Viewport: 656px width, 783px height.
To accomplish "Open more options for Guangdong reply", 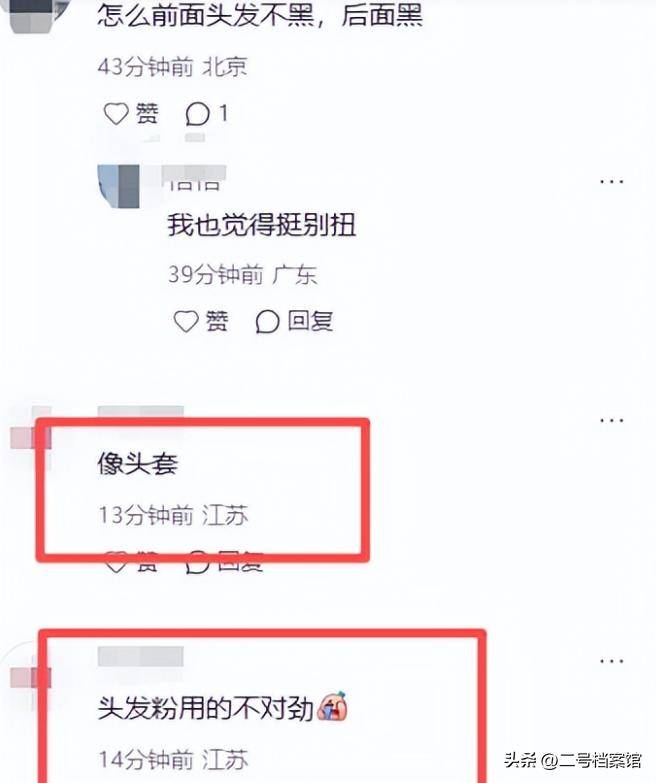I will 612,181.
